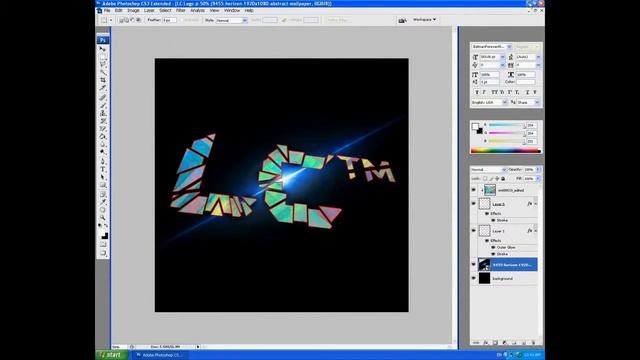Screen dimensions: 640x360
Task: Select the Crop tool
Action: coord(103,80)
